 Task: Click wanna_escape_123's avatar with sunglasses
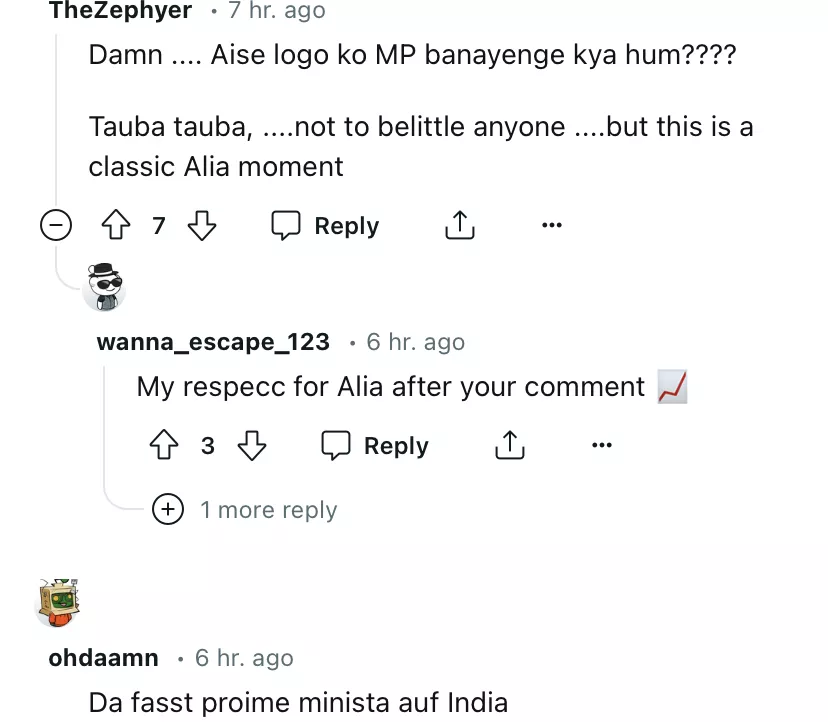click(104, 289)
